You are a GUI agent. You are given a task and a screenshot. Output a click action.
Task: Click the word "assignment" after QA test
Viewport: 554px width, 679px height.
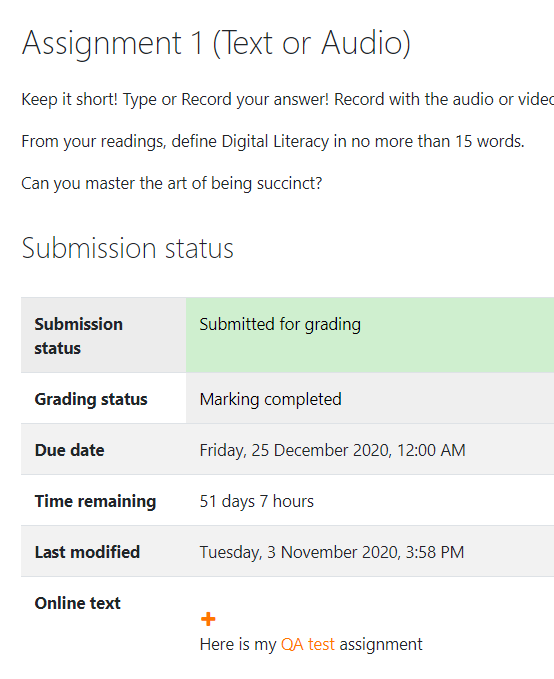(x=381, y=645)
